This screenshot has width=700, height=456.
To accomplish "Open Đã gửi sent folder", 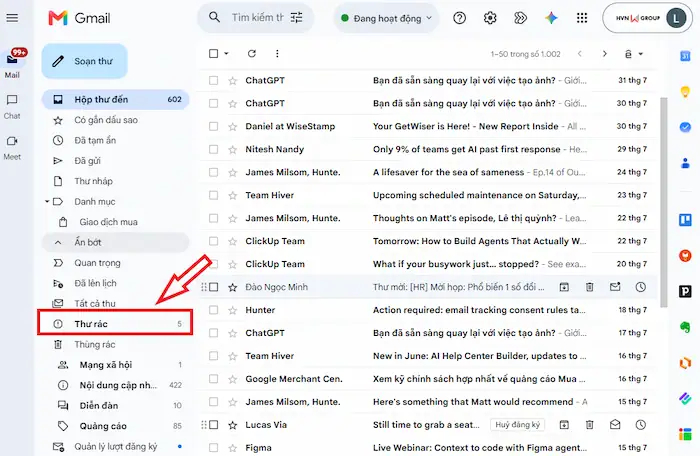I will [116, 161].
